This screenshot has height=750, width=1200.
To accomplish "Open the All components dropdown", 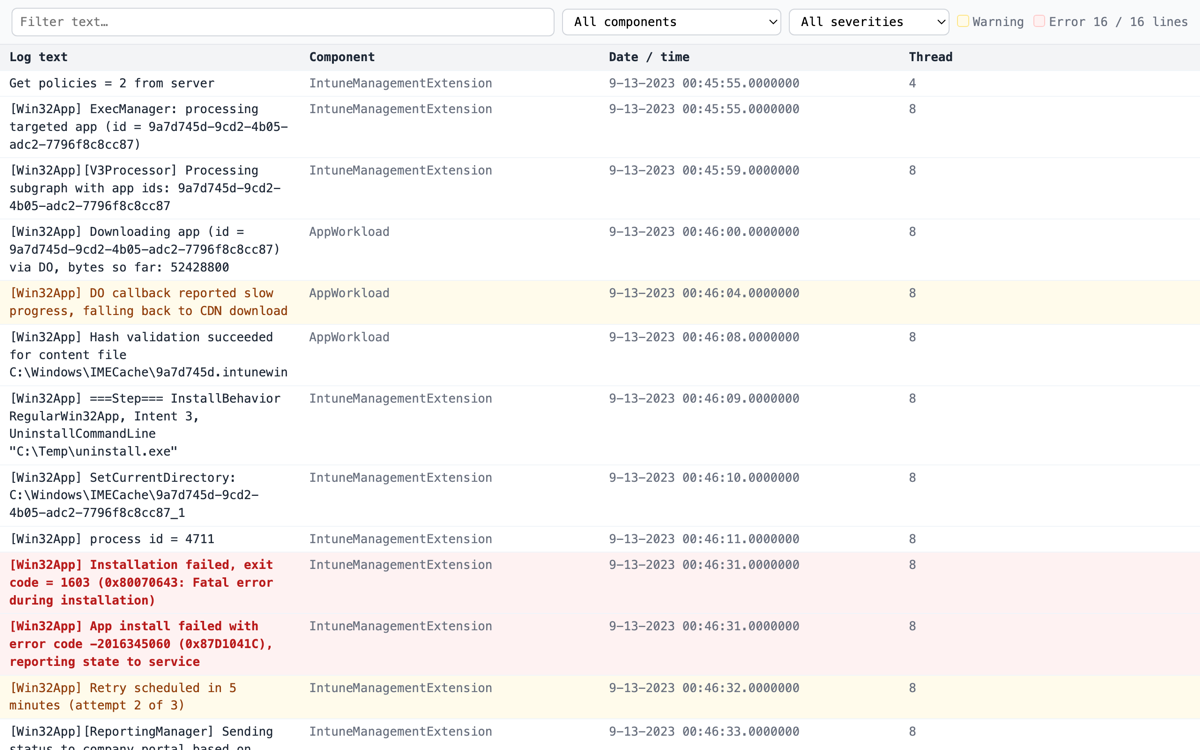I will pos(671,22).
